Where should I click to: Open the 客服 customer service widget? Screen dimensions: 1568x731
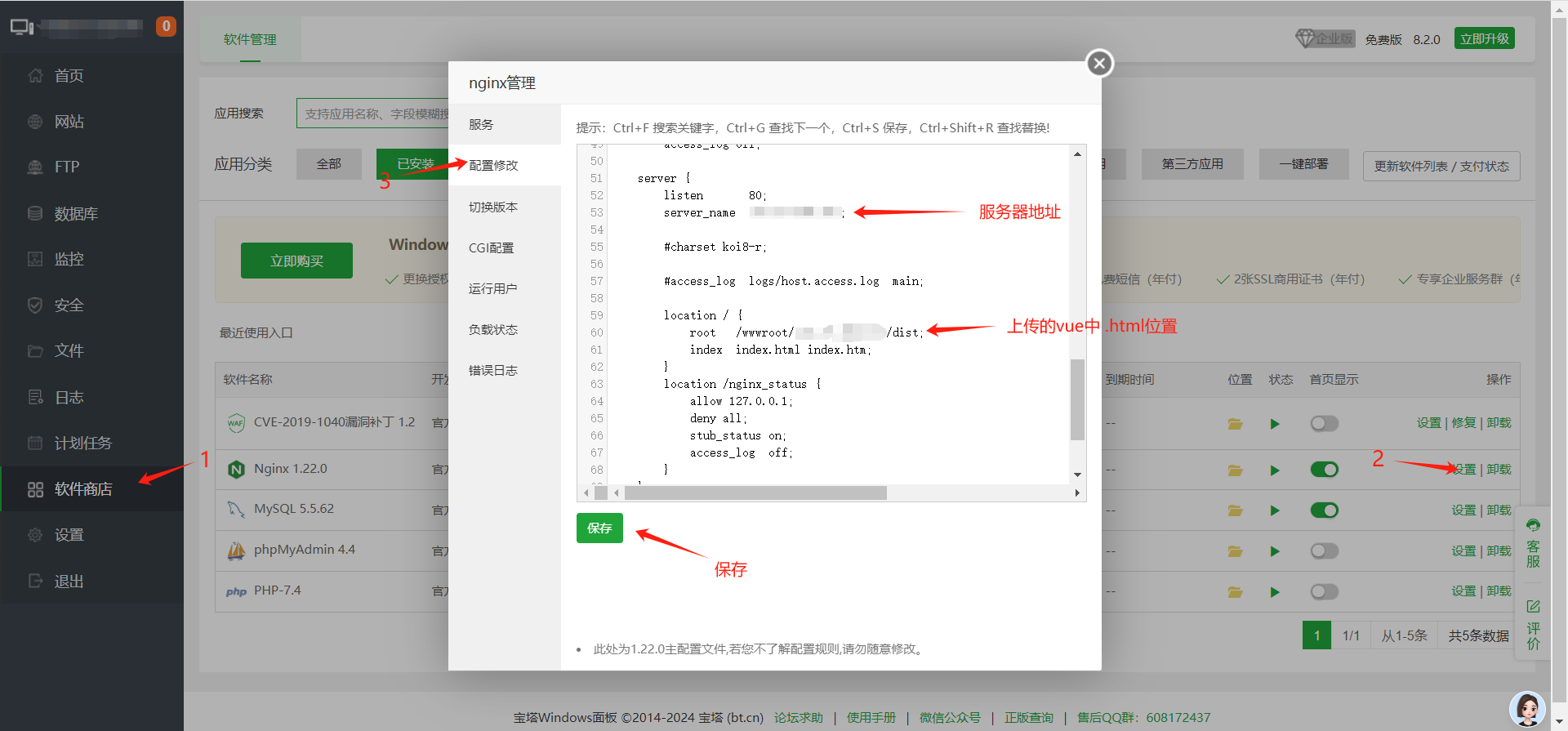(1533, 543)
